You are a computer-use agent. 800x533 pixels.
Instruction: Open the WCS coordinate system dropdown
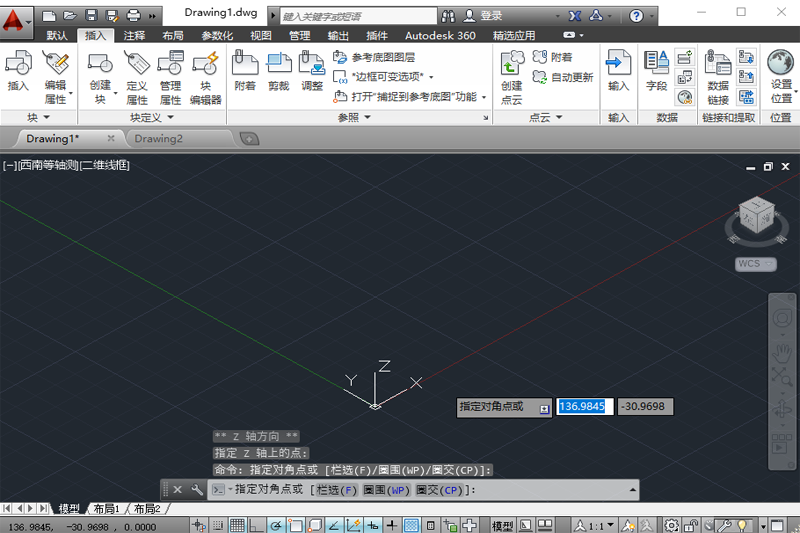(x=756, y=264)
